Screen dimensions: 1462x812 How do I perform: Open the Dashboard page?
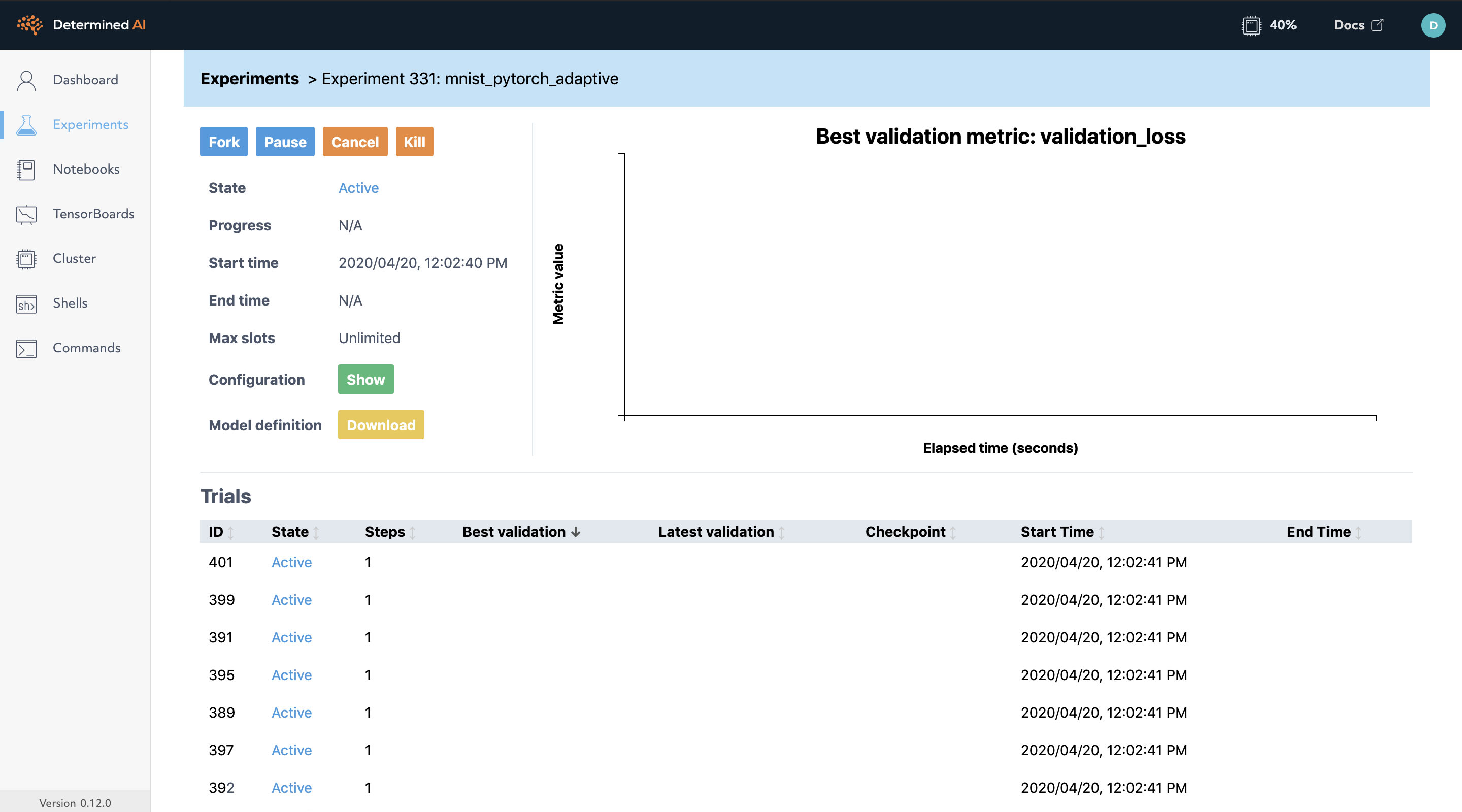[86, 80]
